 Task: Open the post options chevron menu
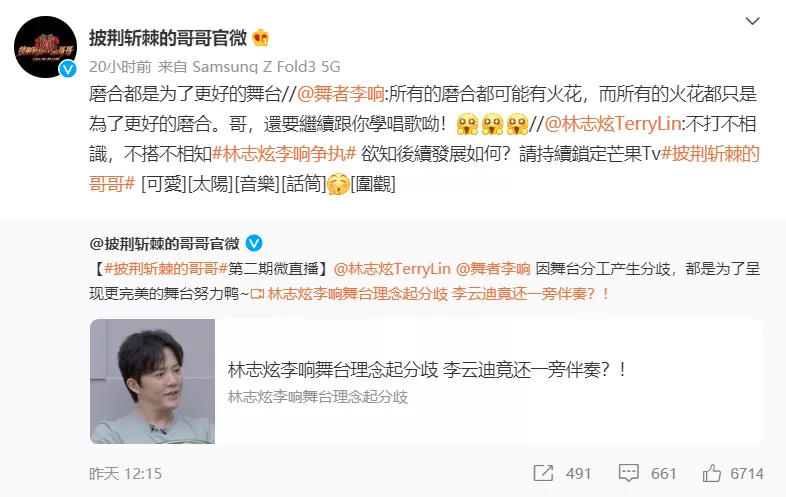click(752, 21)
